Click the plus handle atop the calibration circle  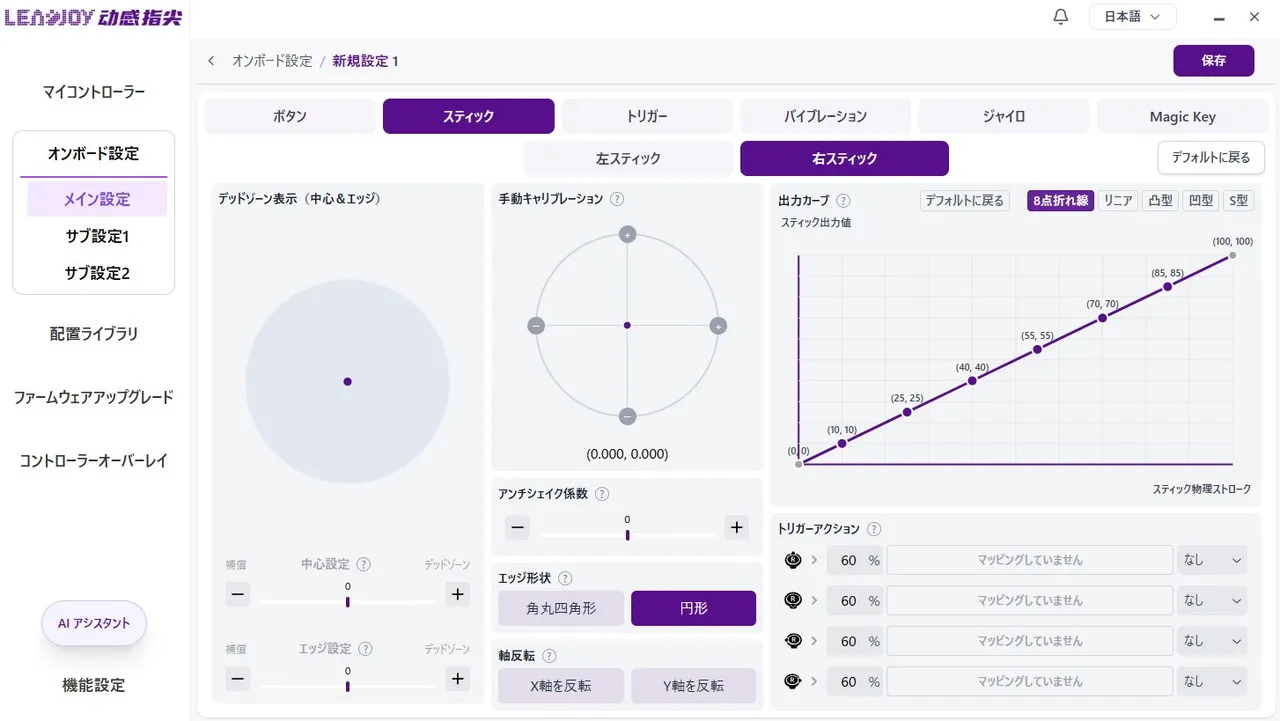point(627,235)
